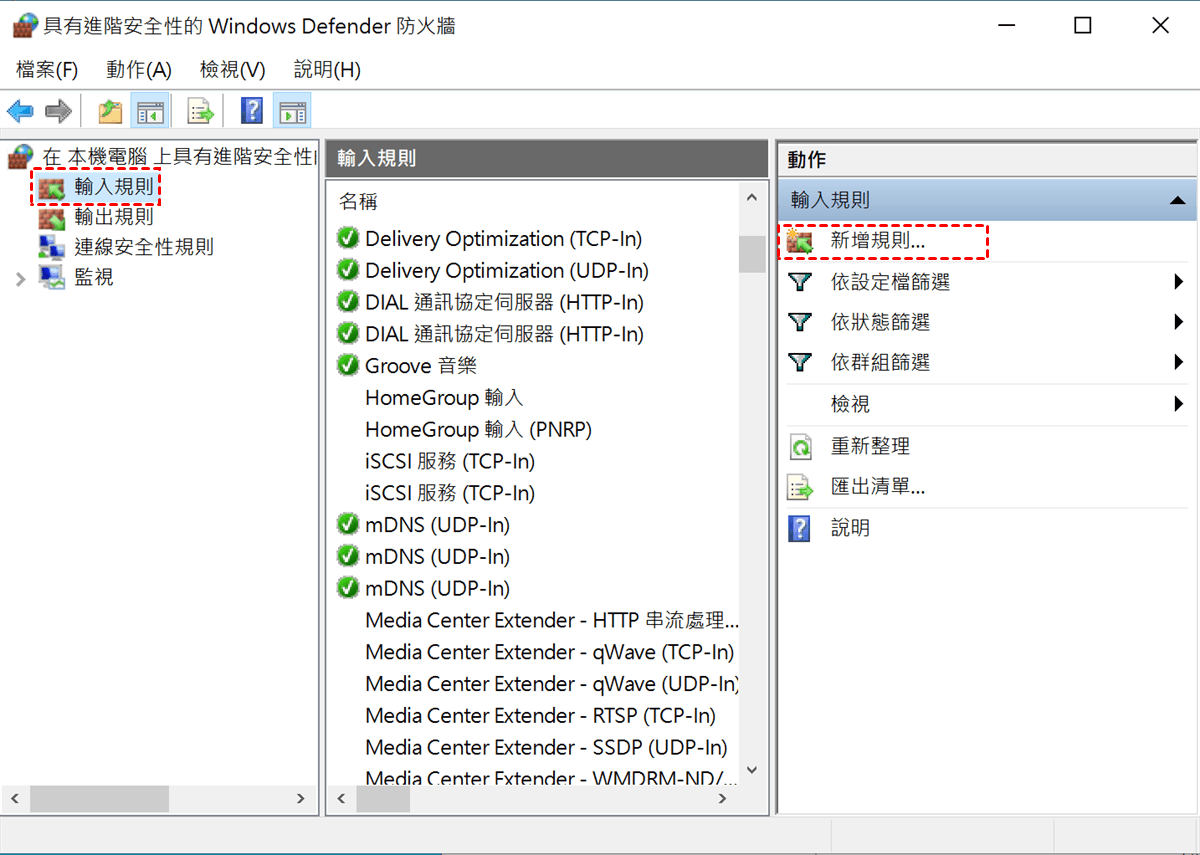This screenshot has width=1200, height=855.
Task: Click green check icon of Delivery Optimization (TCP-In)
Action: pos(348,239)
